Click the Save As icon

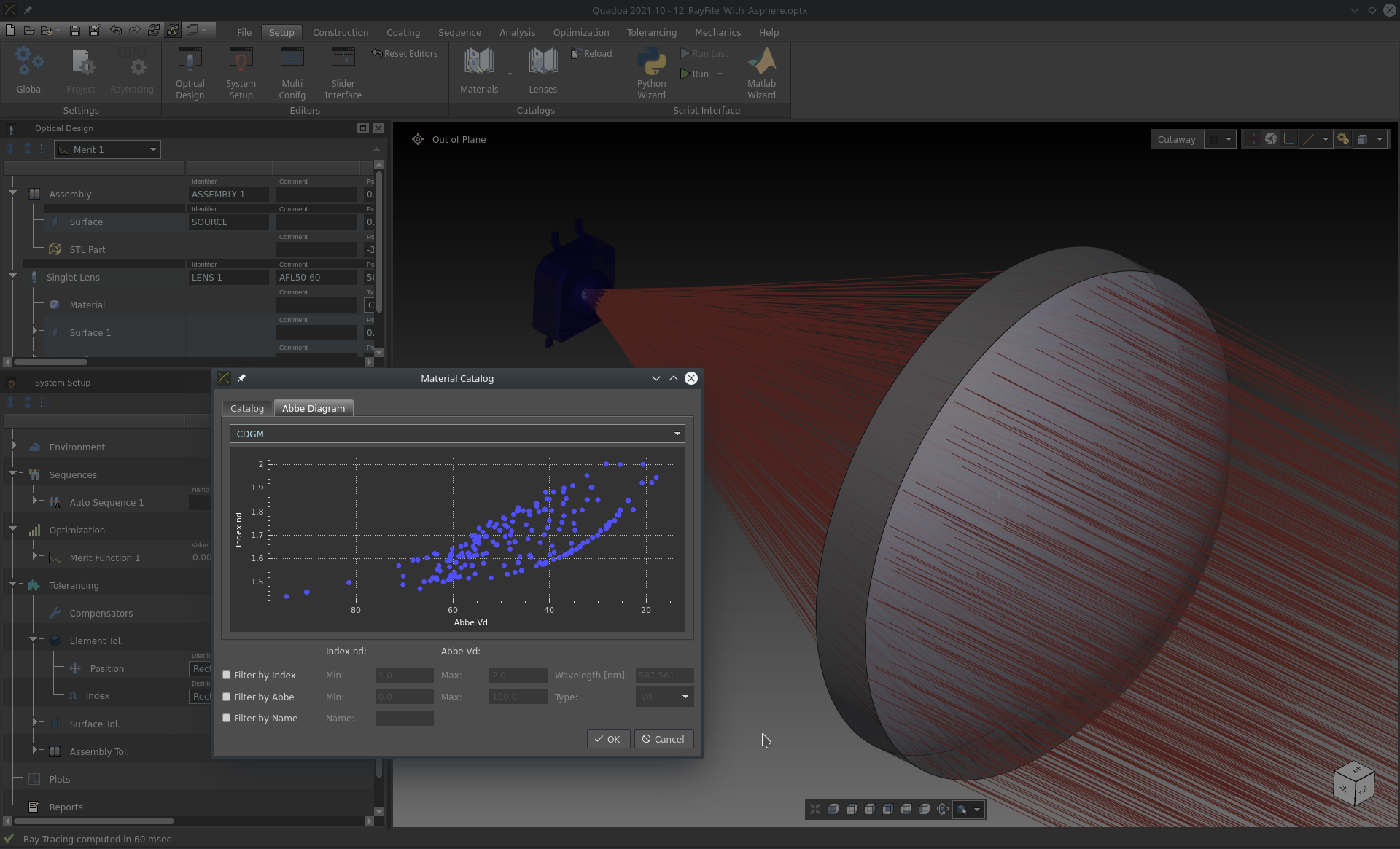(94, 30)
